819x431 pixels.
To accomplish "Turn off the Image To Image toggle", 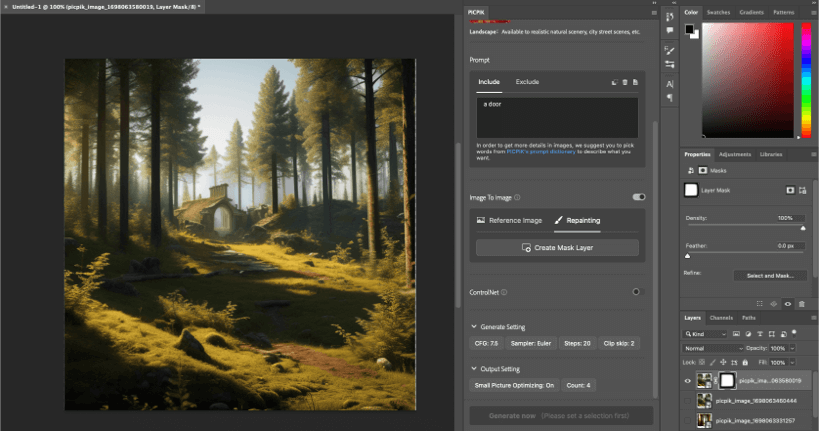I will tap(638, 198).
